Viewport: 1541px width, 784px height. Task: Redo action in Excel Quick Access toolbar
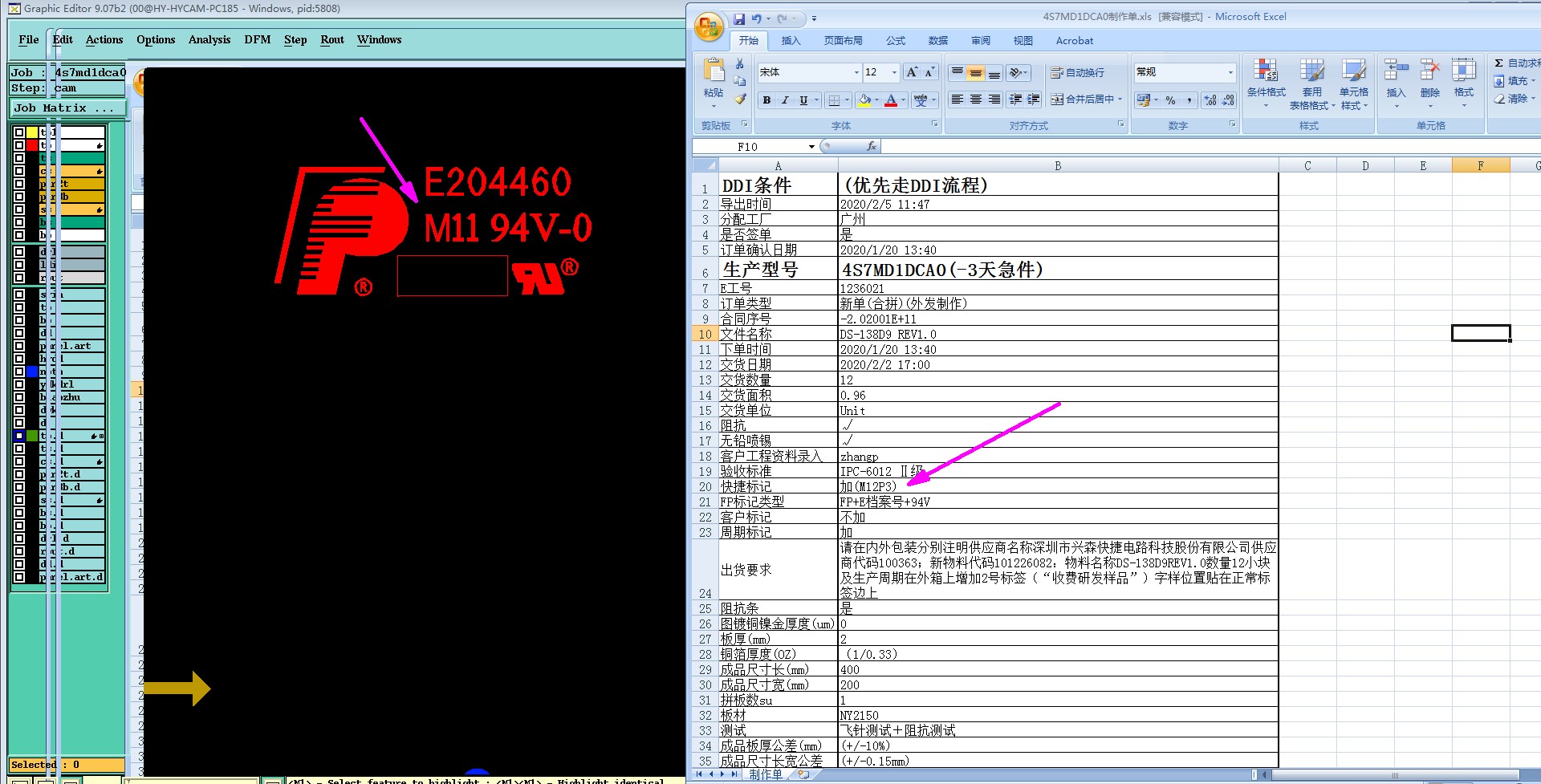point(783,18)
